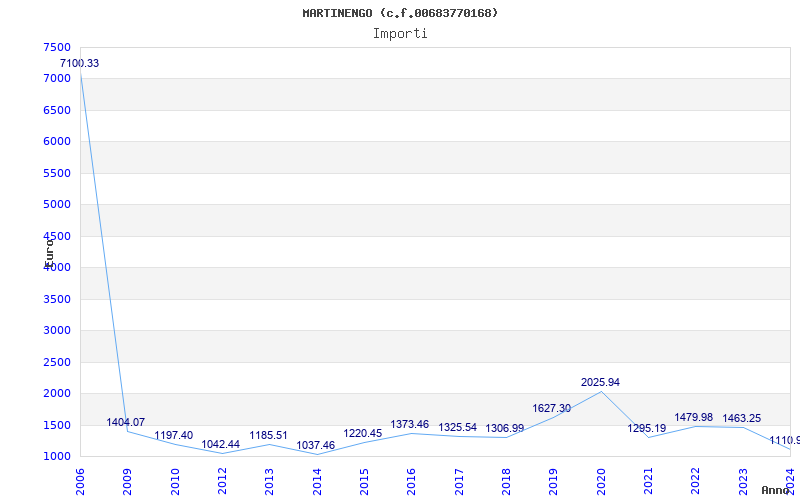The height and width of the screenshot is (500, 800).
Task: Click the Anno x-axis title
Action: (x=775, y=490)
